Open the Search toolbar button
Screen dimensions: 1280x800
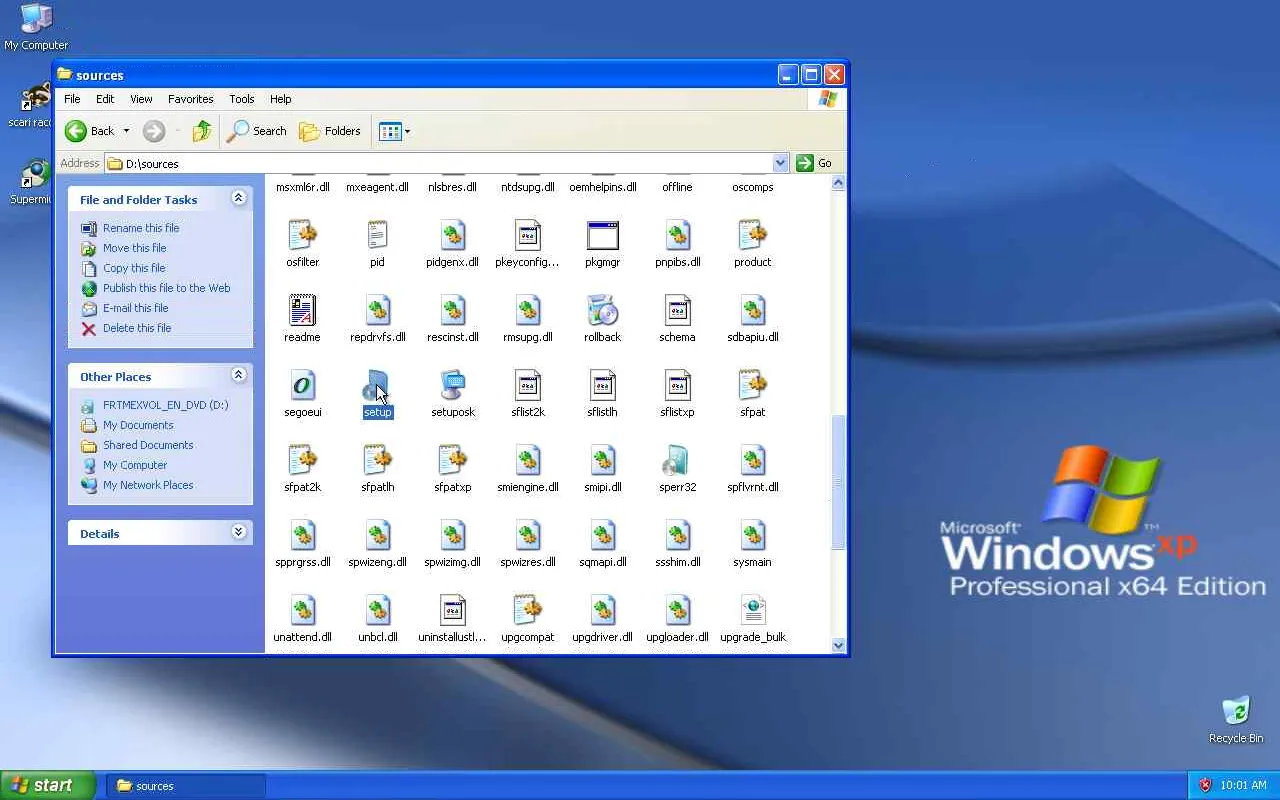tap(257, 131)
